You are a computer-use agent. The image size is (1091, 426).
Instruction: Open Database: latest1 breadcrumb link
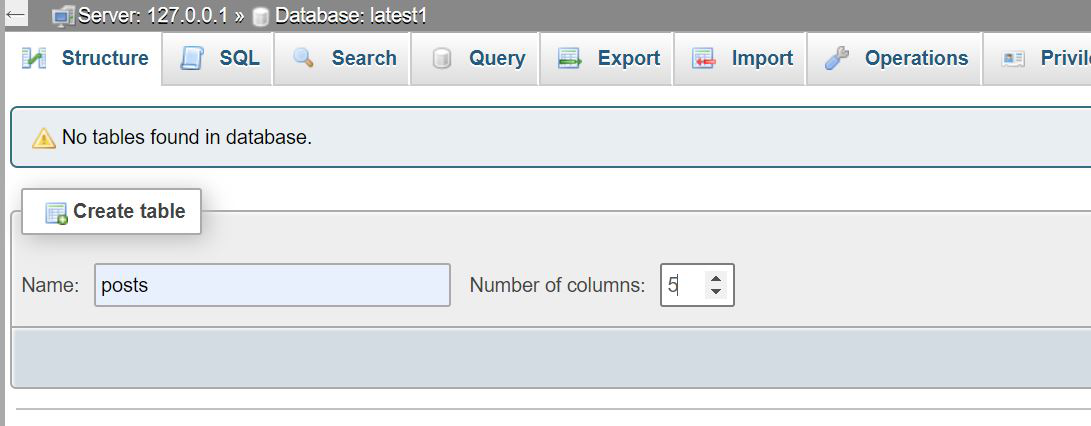[x=351, y=16]
